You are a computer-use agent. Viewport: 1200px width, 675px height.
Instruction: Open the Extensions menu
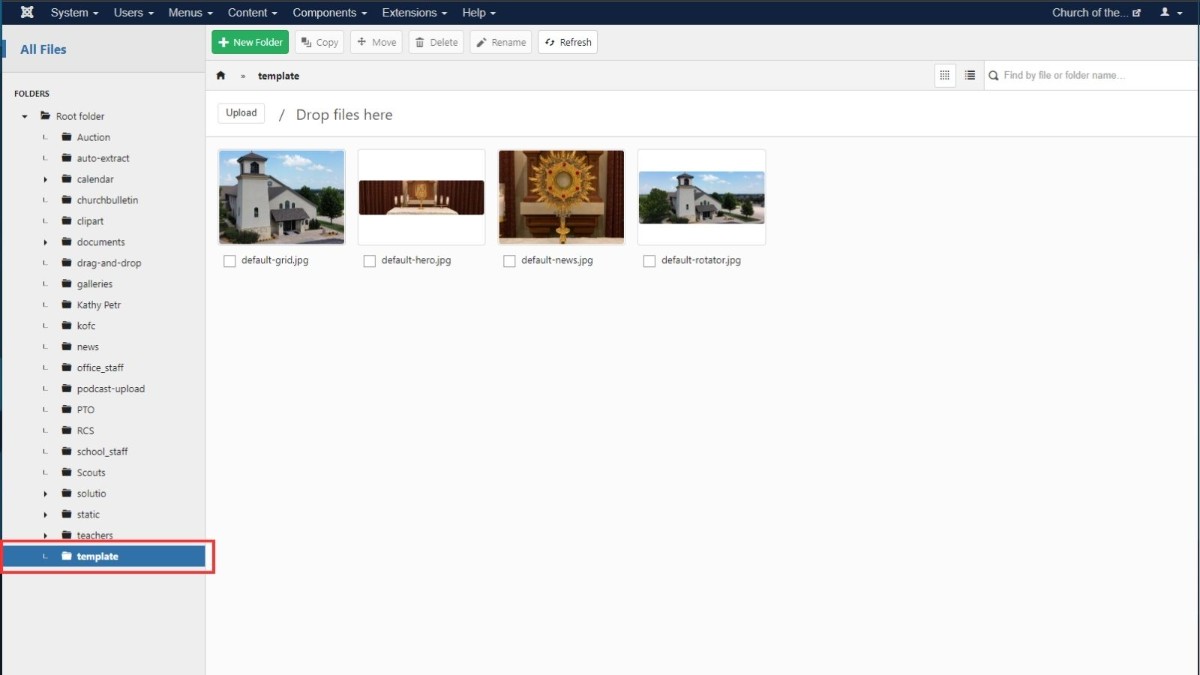pyautogui.click(x=415, y=13)
